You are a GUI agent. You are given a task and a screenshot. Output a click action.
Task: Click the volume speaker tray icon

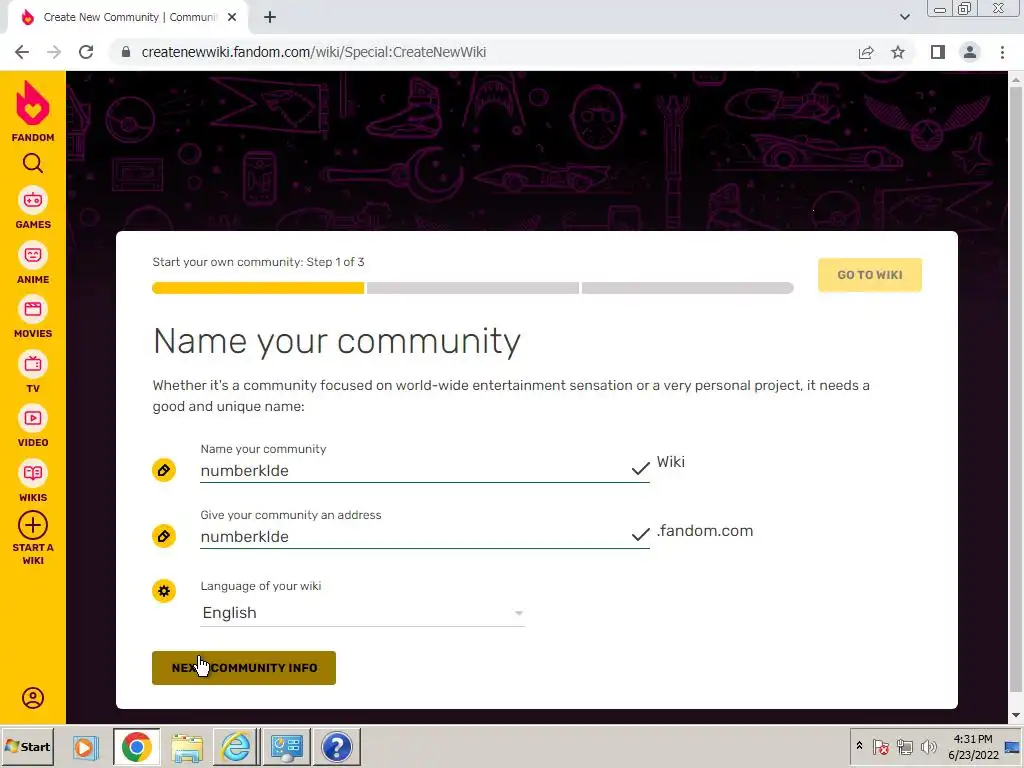pos(928,746)
